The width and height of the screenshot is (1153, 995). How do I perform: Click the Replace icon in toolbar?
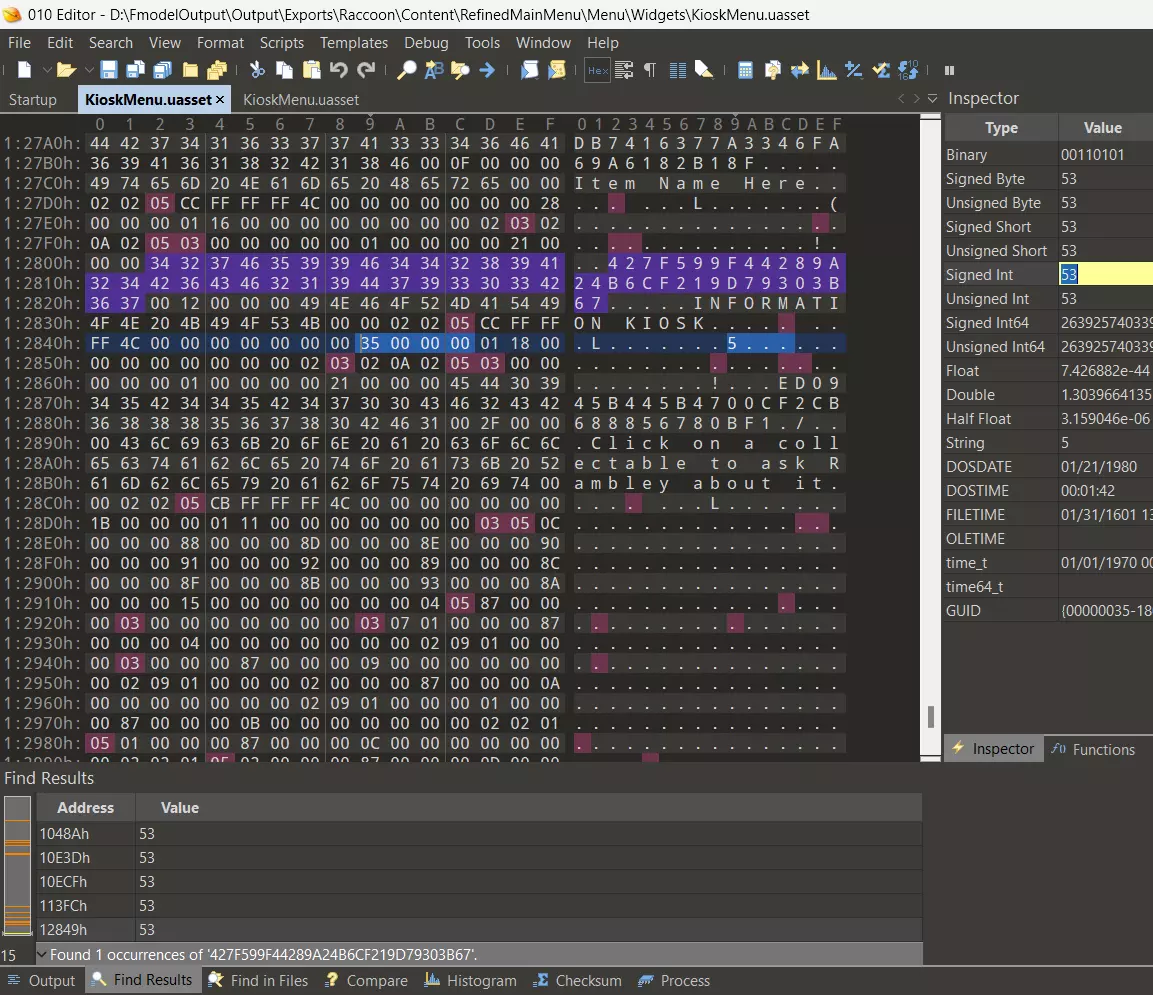click(434, 70)
